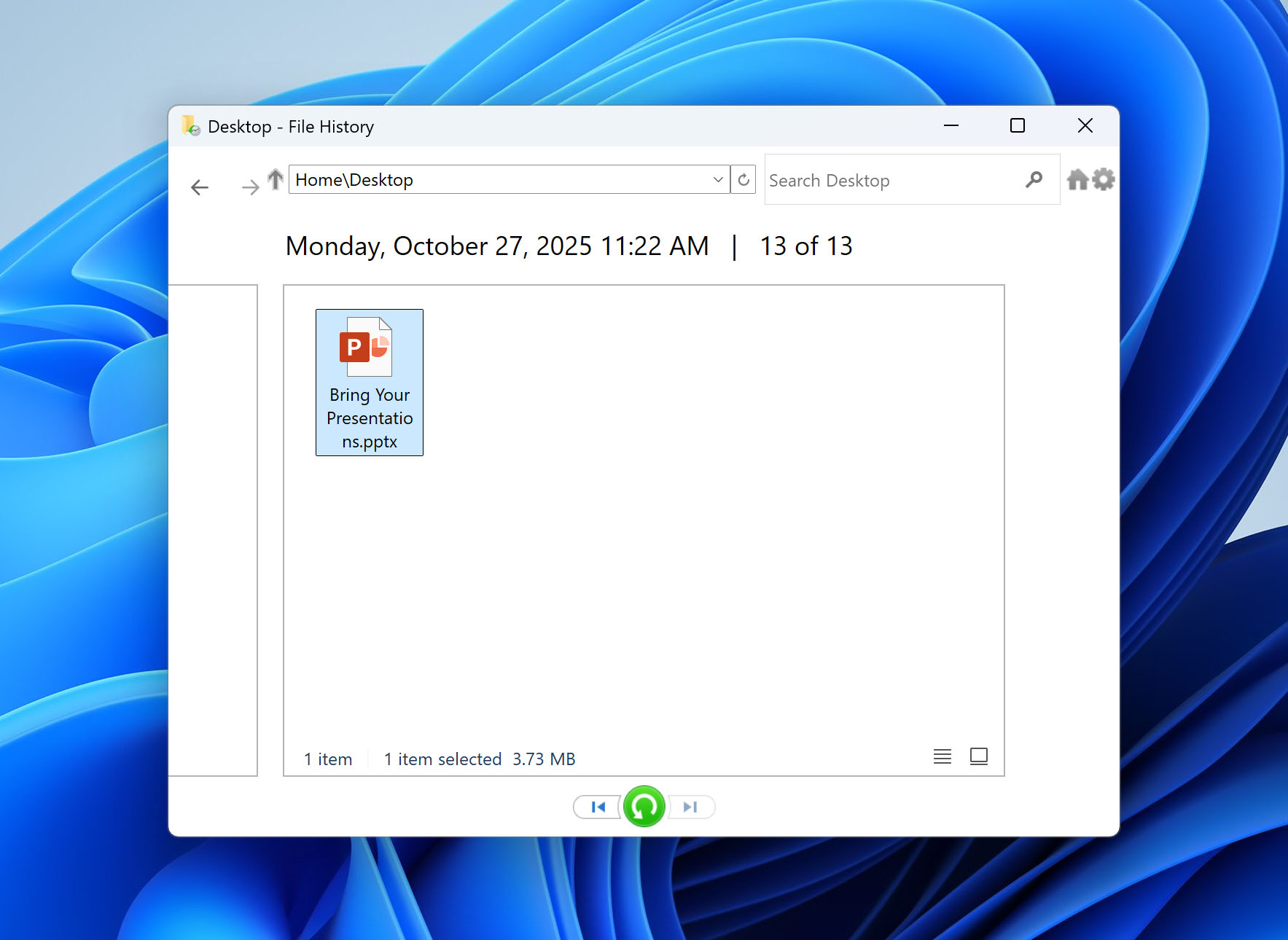Restore the selected file to original location
This screenshot has height=940, width=1288.
[644, 807]
